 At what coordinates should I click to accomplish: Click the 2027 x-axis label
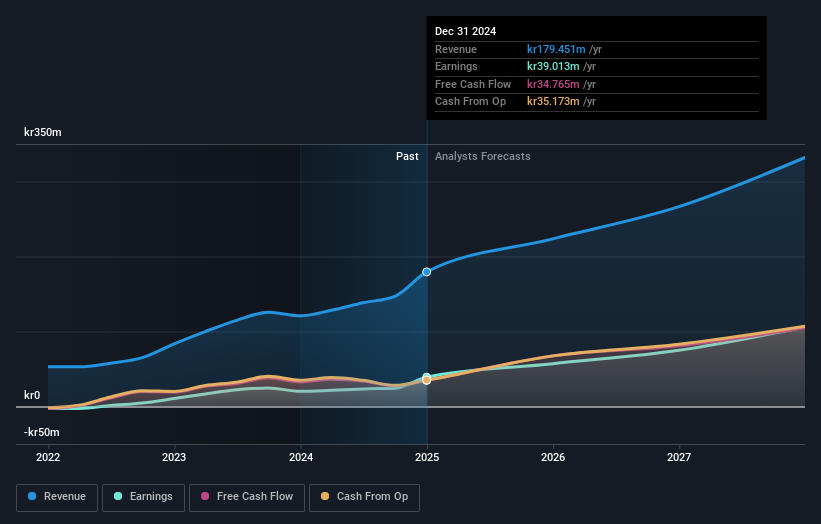click(679, 457)
